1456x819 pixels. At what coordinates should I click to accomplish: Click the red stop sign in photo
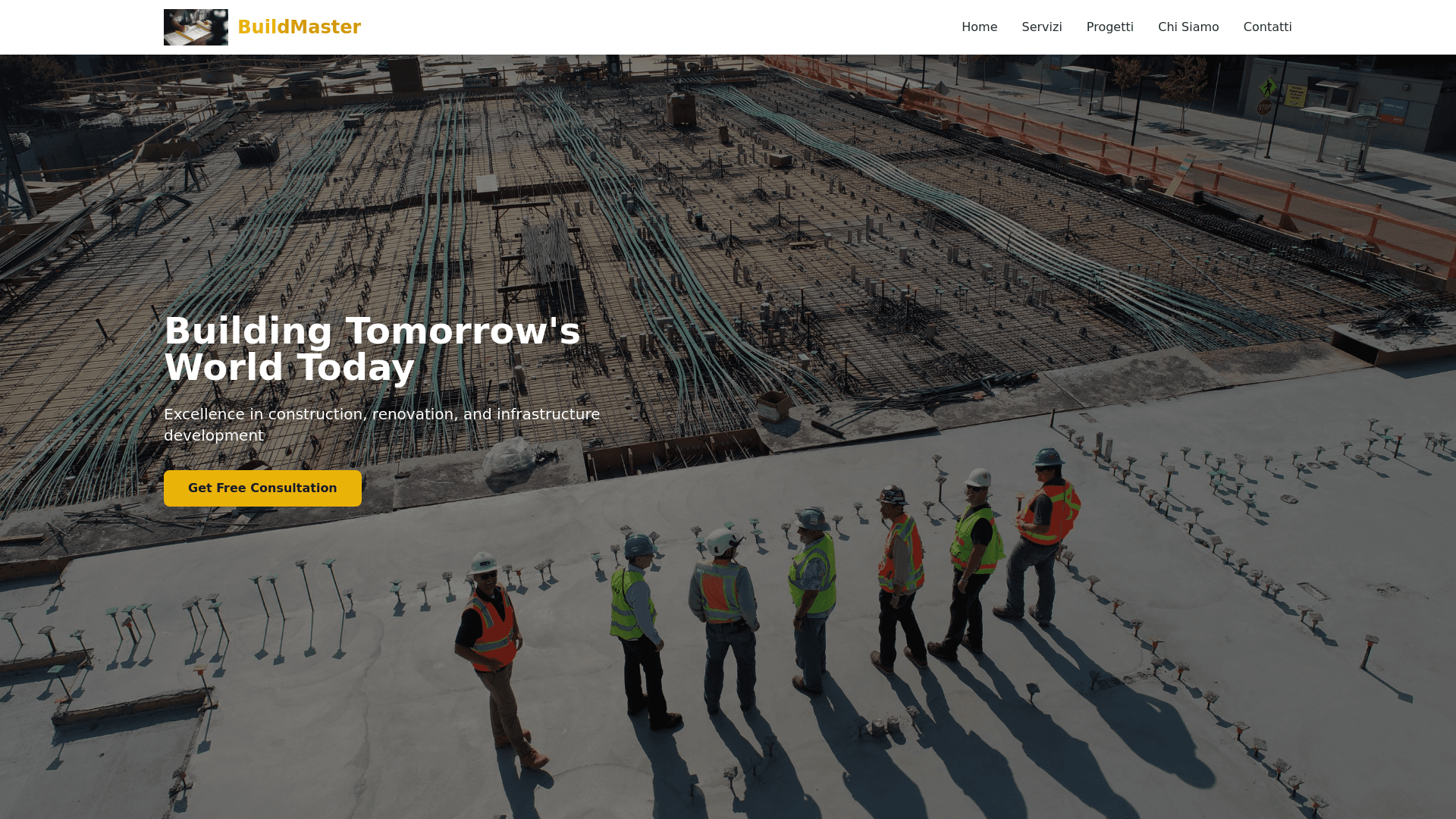pyautogui.click(x=1264, y=108)
